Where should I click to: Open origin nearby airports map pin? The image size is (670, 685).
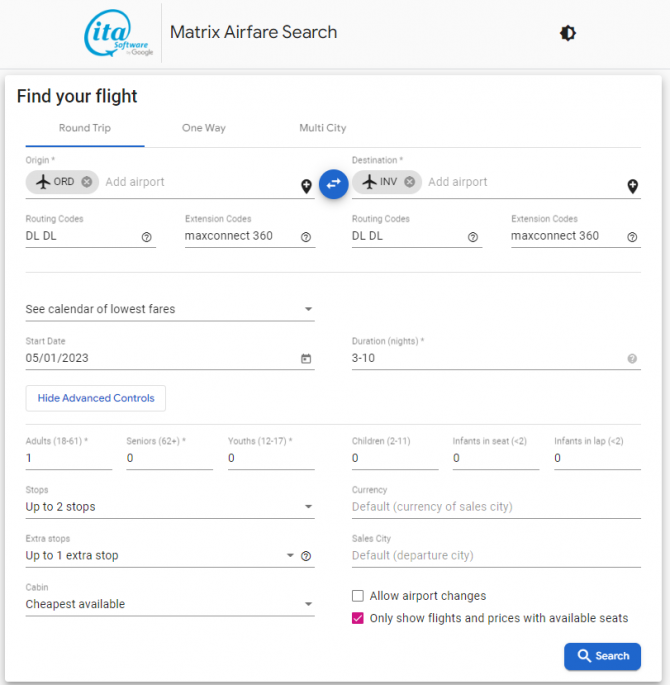click(306, 186)
